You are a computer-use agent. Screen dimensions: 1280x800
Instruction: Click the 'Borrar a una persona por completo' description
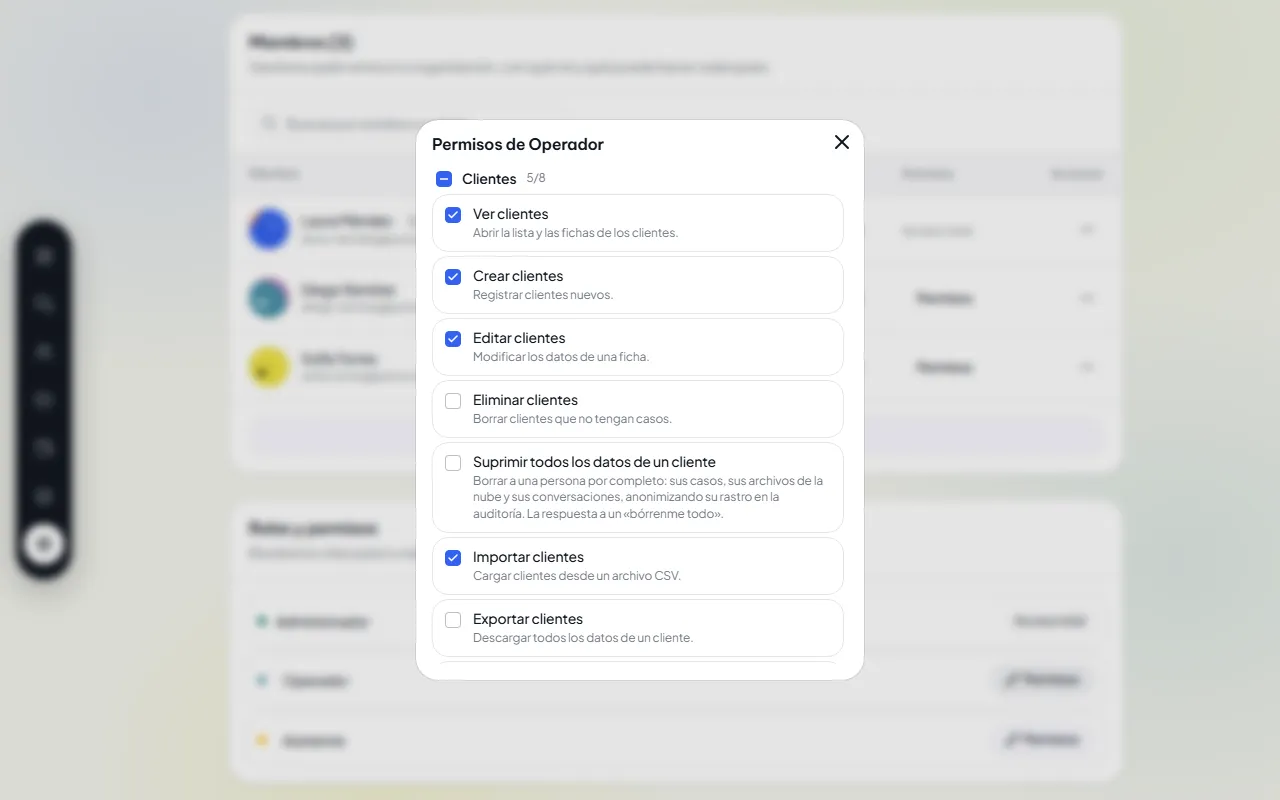click(x=648, y=497)
